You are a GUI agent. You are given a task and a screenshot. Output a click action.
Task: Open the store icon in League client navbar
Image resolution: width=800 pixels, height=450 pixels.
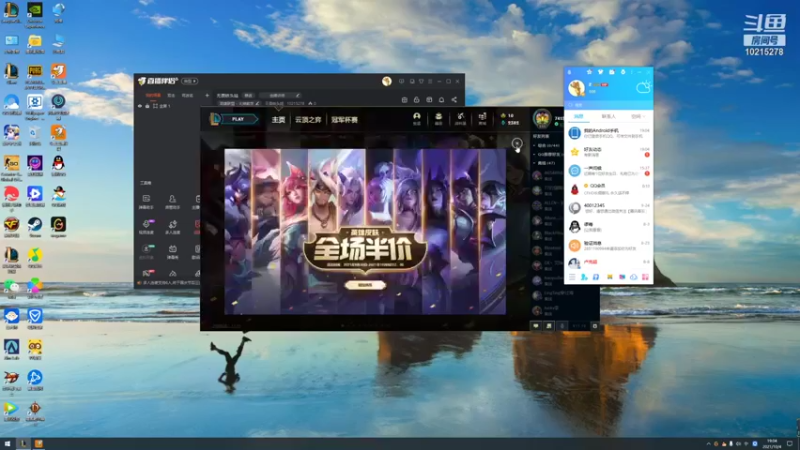[482, 118]
